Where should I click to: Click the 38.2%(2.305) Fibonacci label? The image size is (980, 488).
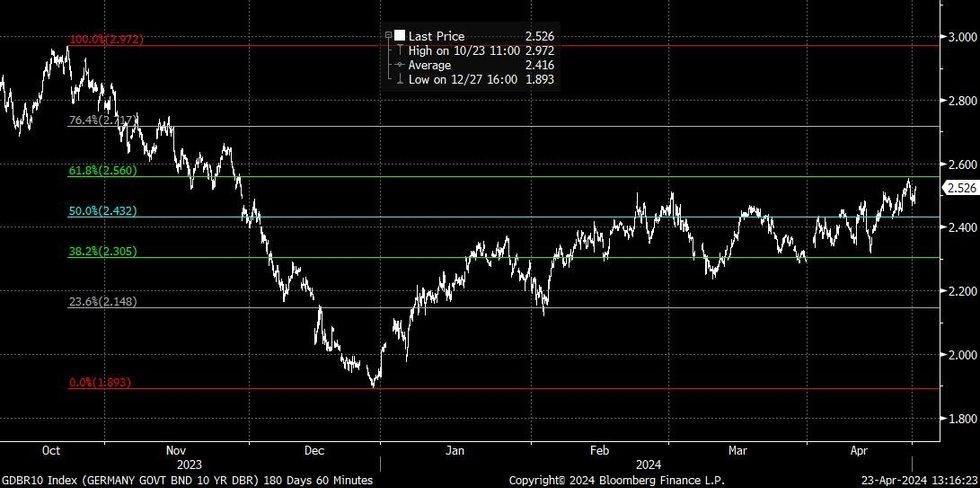point(102,251)
